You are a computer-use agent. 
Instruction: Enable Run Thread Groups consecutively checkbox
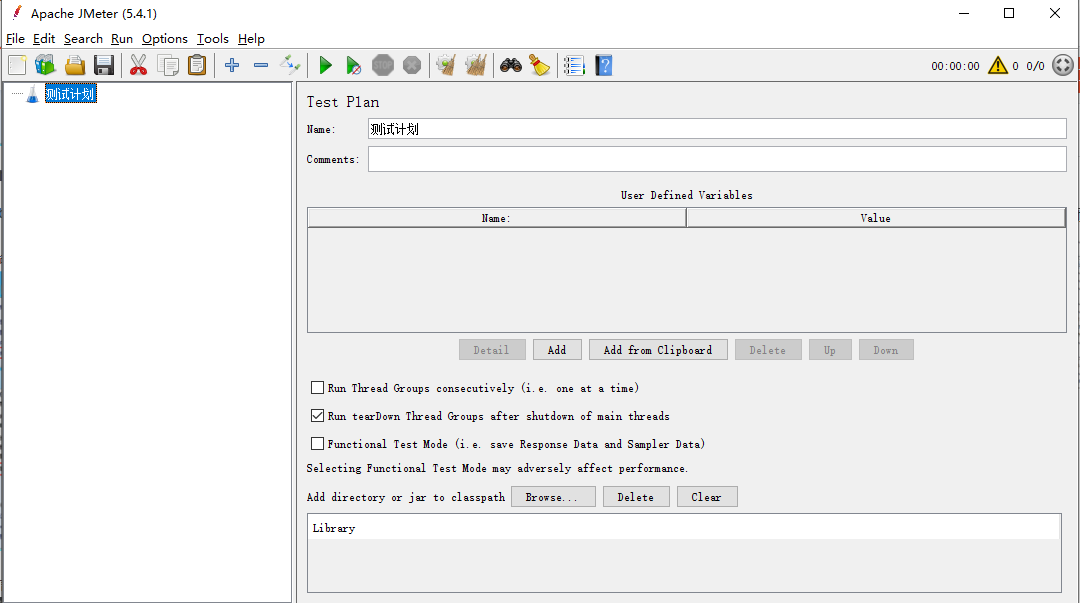(x=318, y=388)
